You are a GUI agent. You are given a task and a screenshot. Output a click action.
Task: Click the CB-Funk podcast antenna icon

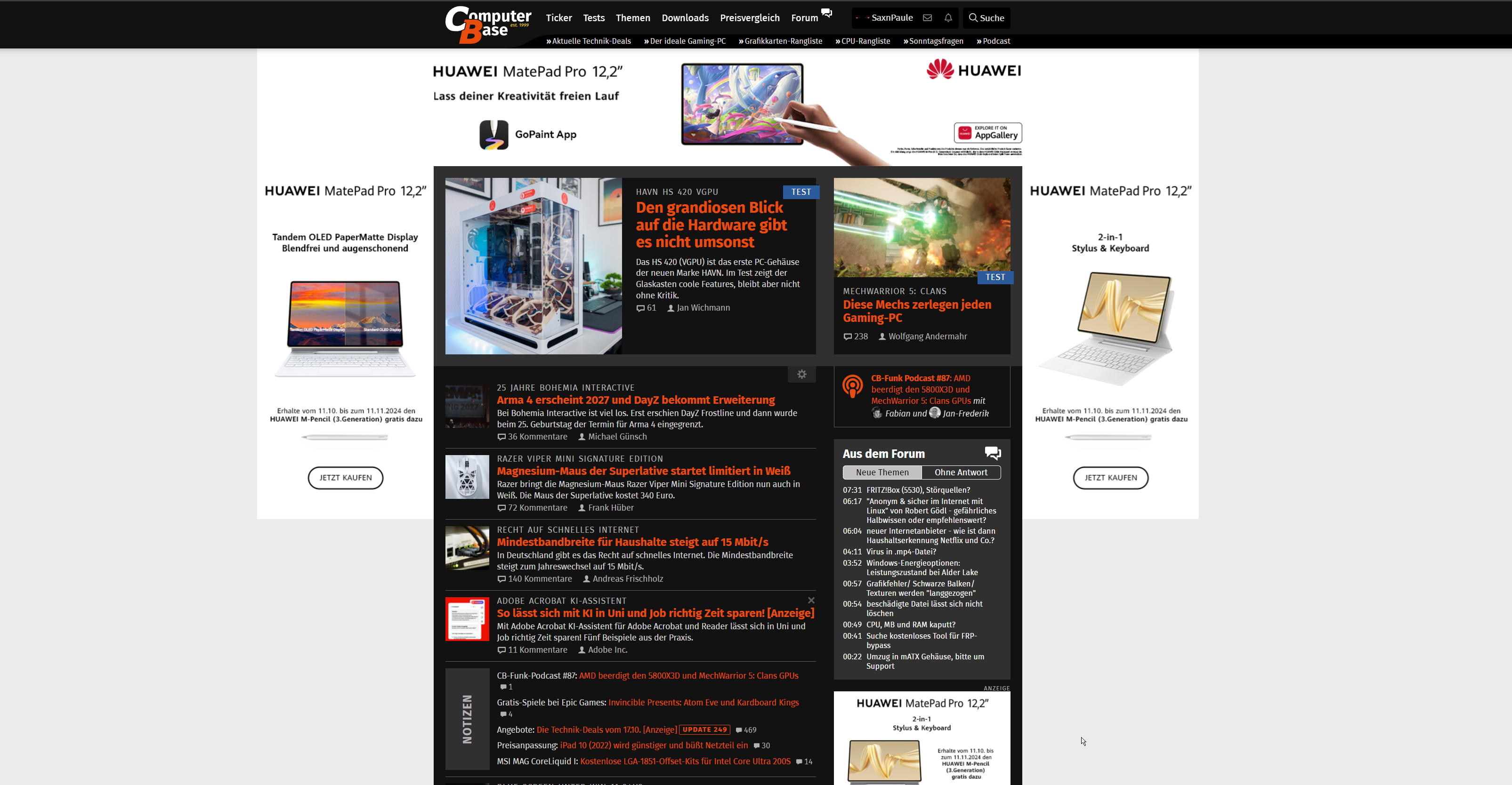coord(852,387)
